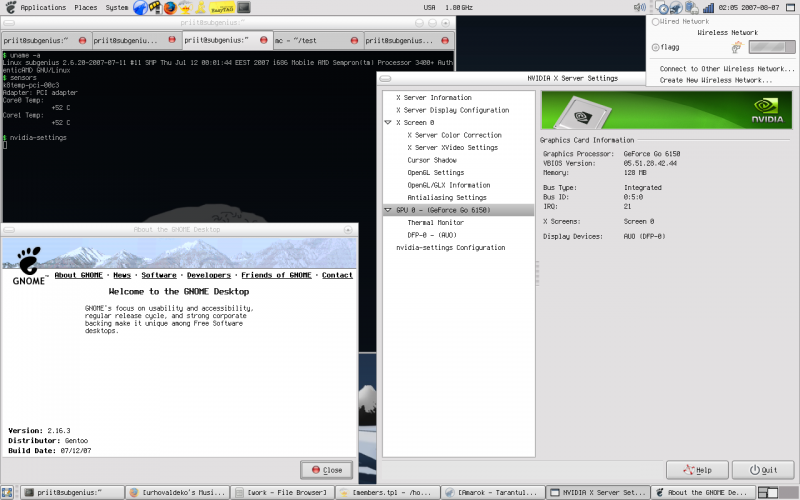Click Quit in NVIDIA X Server Settings
This screenshot has width=800, height=500.
click(763, 470)
